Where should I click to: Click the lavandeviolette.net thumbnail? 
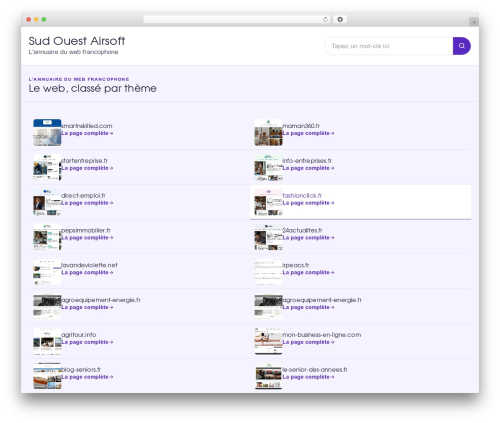click(x=47, y=272)
